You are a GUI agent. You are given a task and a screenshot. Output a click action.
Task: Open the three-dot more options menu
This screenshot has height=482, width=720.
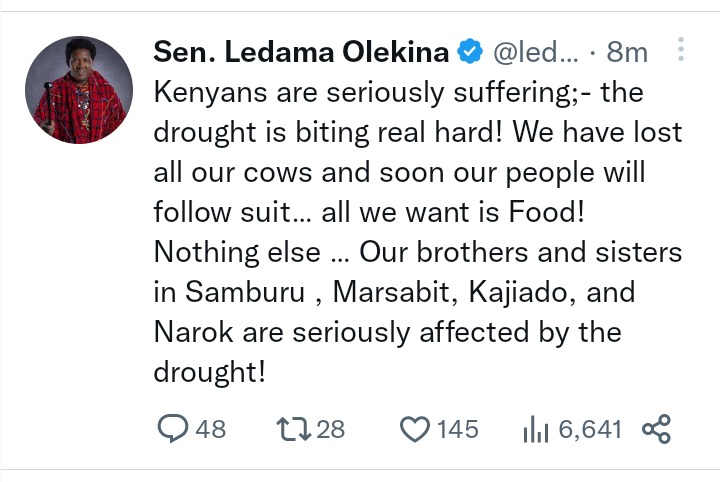click(681, 50)
